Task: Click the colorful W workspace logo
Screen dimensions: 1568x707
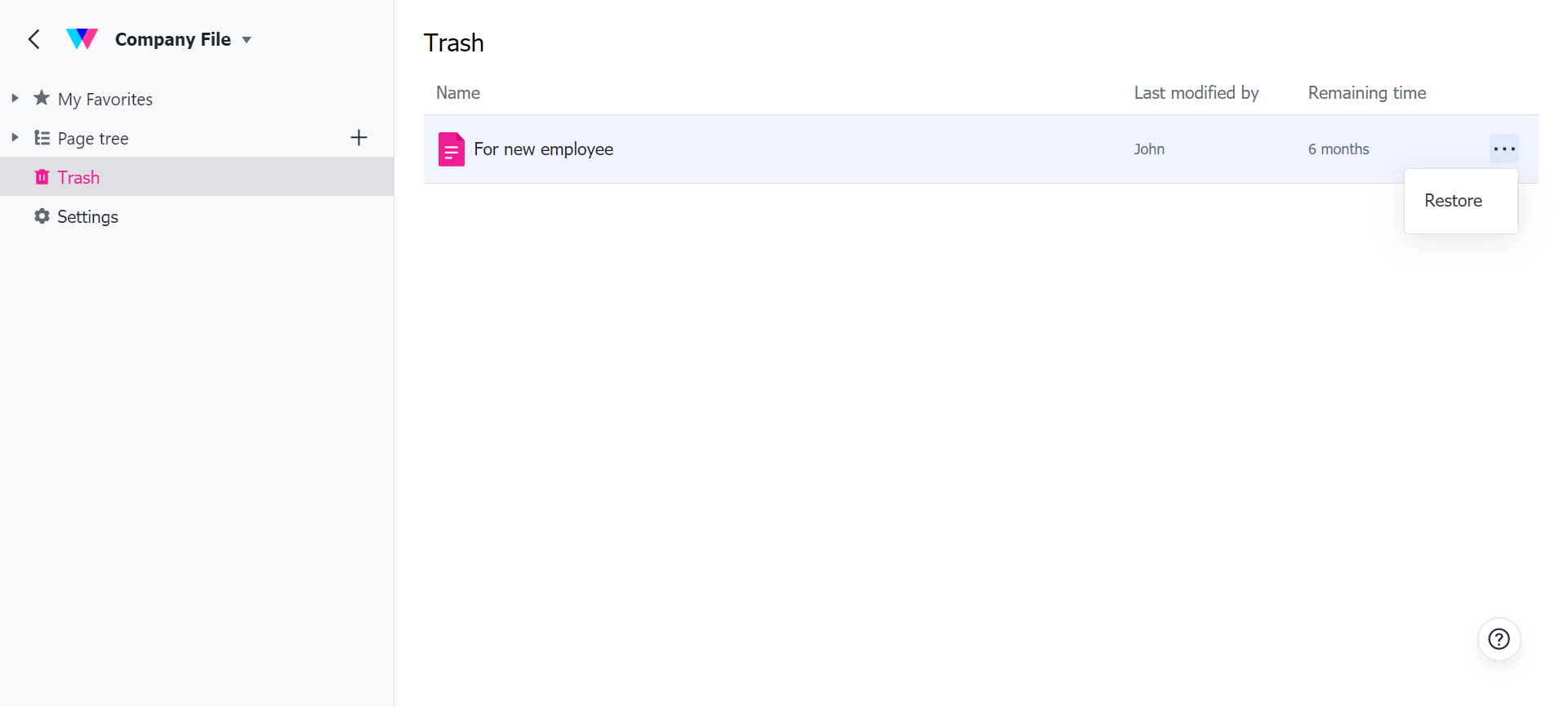Action: [x=82, y=39]
